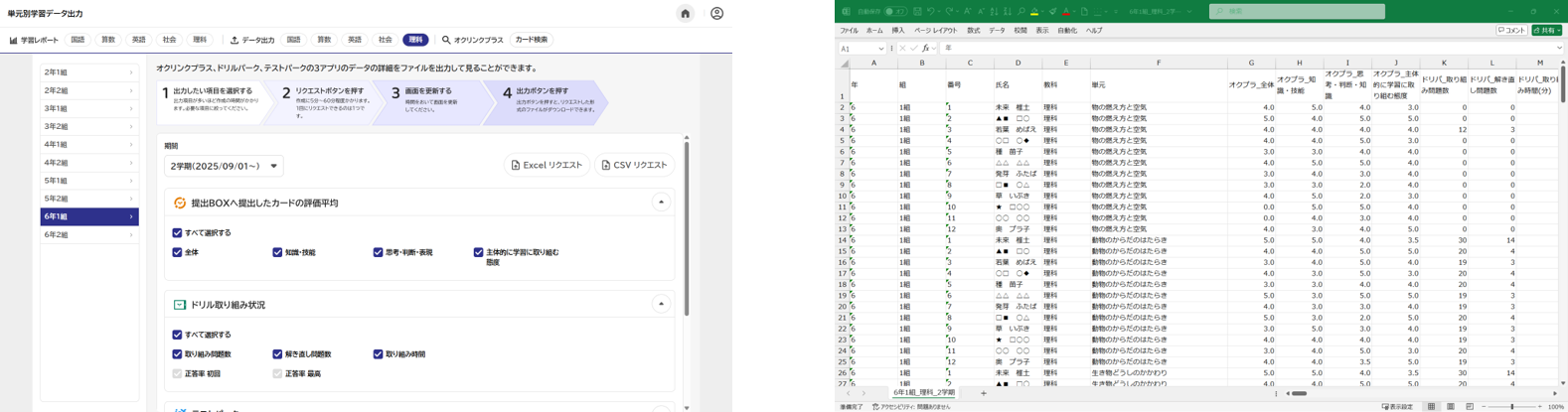Select 5年1組 in the class list
Screen dimensions: 1568x412
(x=88, y=181)
